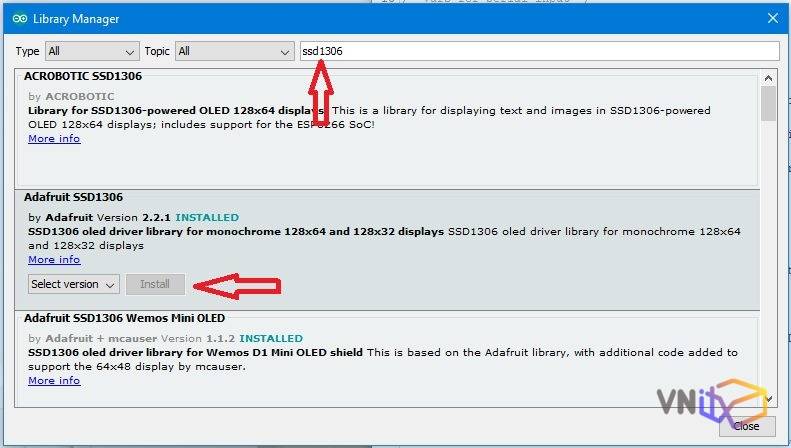Click the scrollbar down arrow

(x=768, y=399)
